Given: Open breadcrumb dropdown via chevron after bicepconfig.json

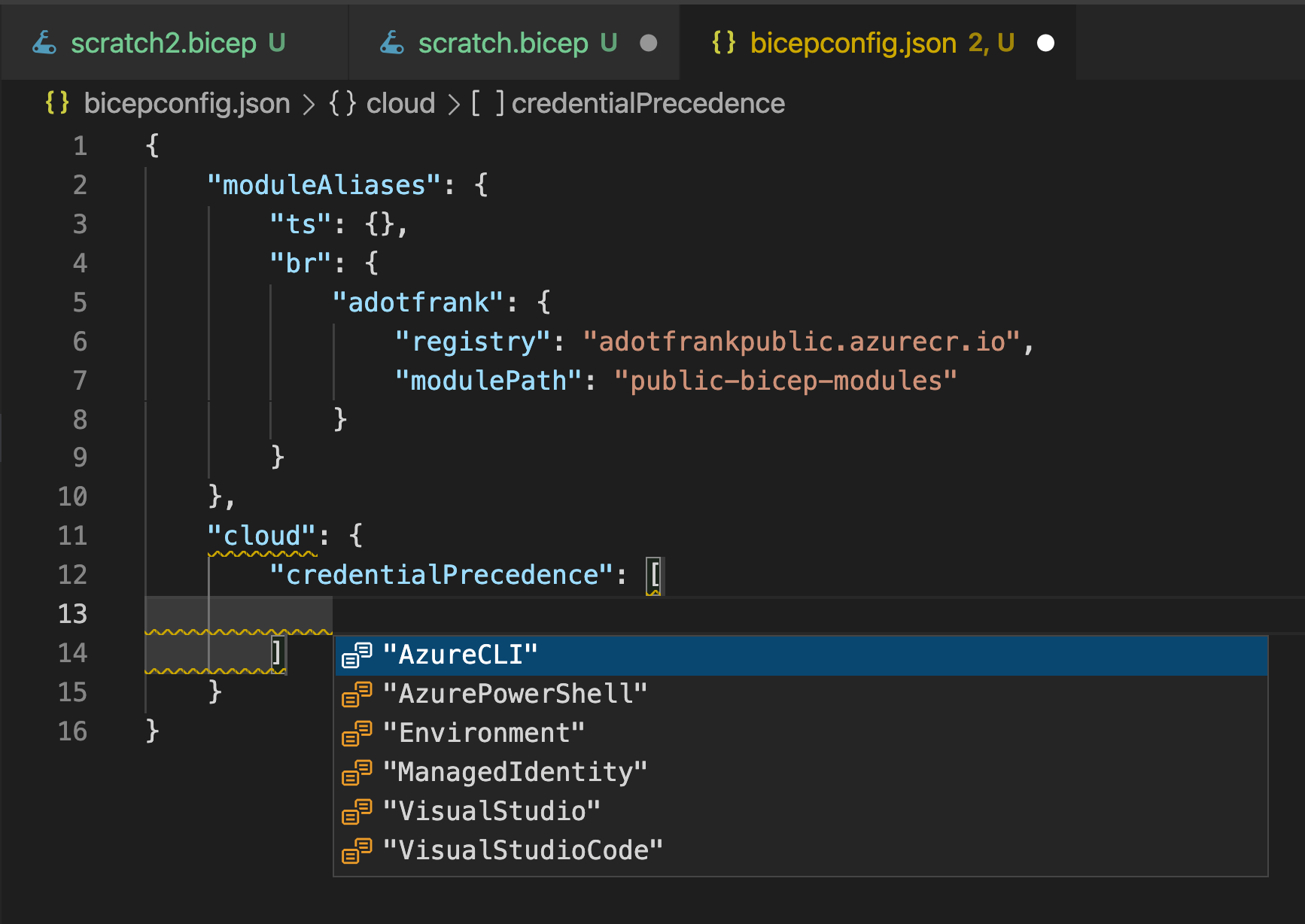Looking at the screenshot, I should point(309,103).
